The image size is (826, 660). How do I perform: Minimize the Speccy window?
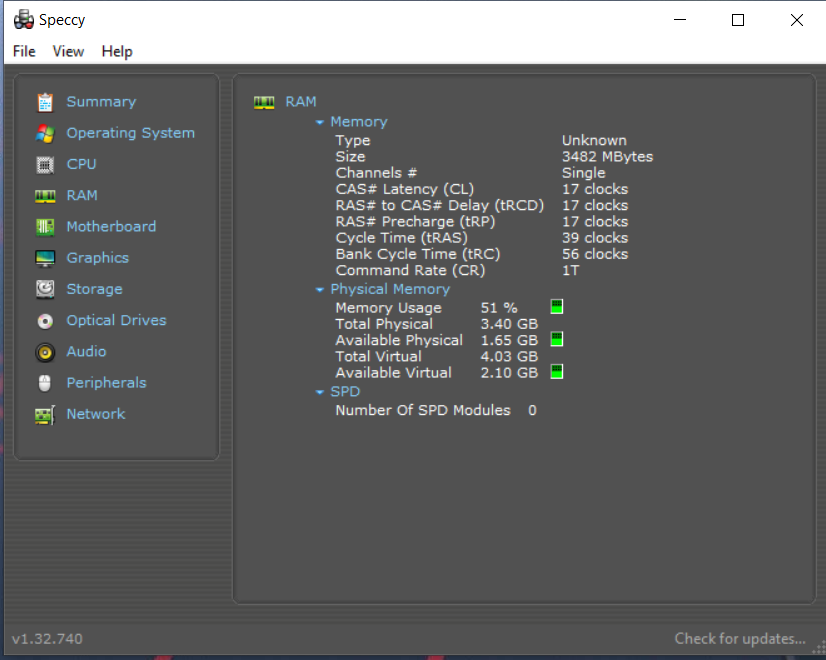(680, 20)
